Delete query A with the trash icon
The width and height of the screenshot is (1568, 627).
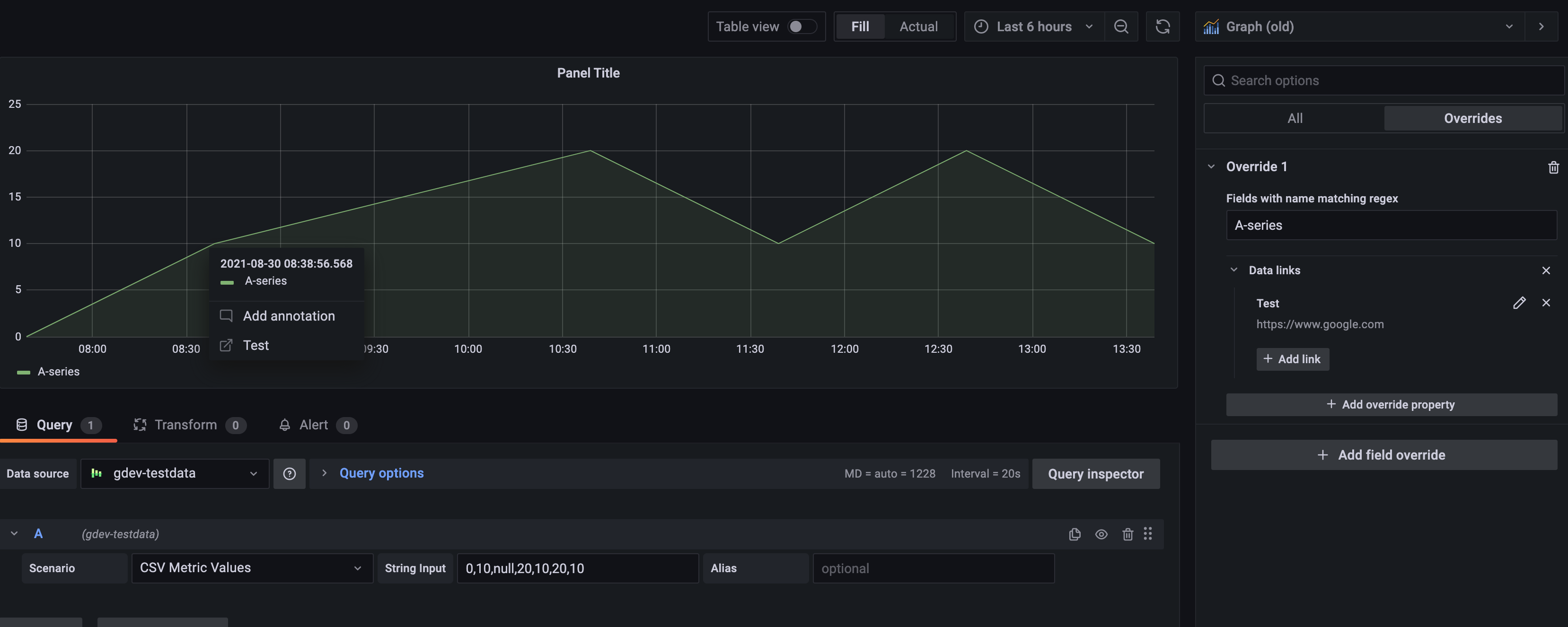pyautogui.click(x=1128, y=534)
